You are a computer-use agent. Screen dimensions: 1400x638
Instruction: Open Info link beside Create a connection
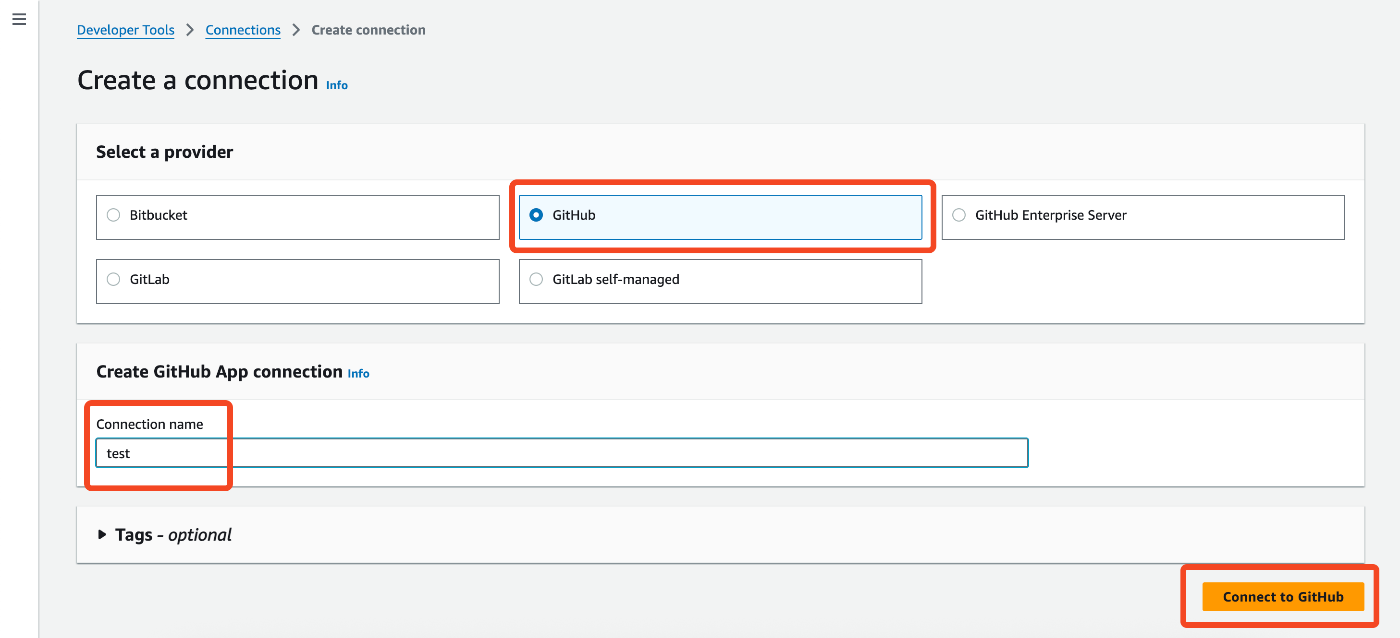(337, 85)
